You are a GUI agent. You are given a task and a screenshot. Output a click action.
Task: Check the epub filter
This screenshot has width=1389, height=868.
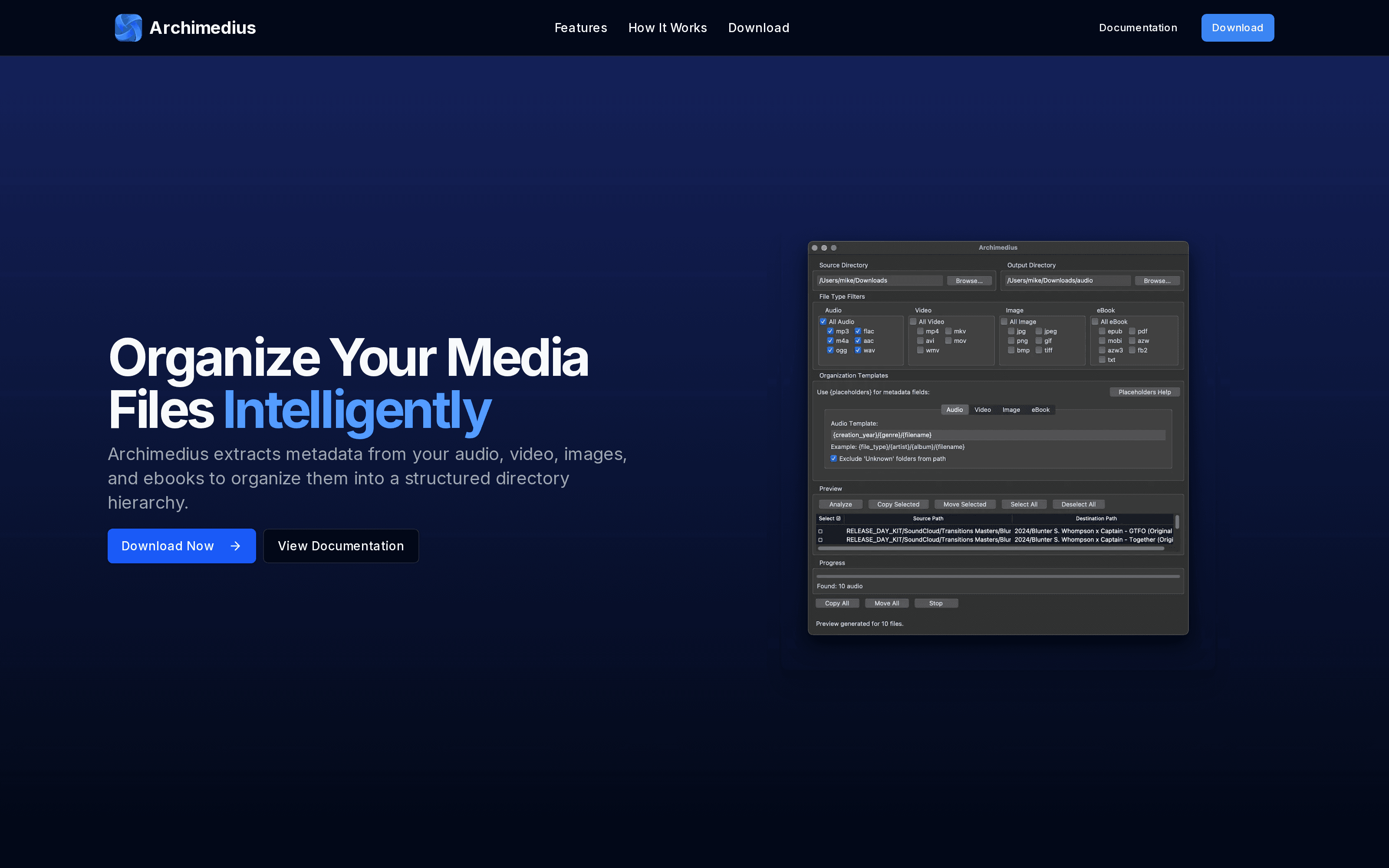[x=1102, y=331]
